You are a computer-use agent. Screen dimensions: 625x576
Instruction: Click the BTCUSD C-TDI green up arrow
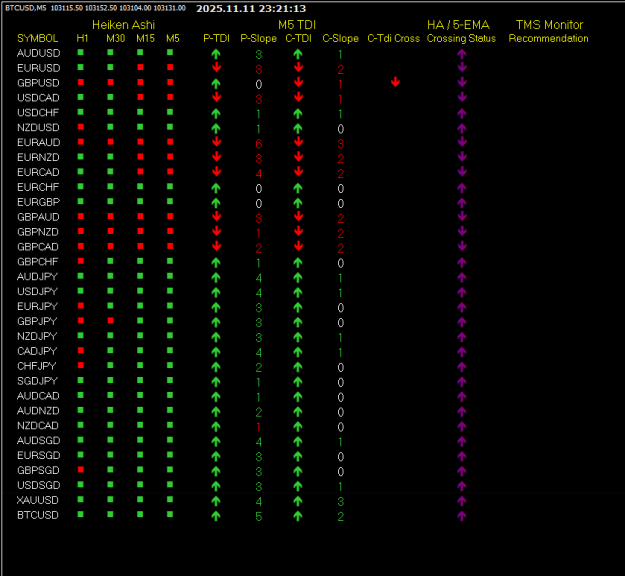click(x=298, y=516)
